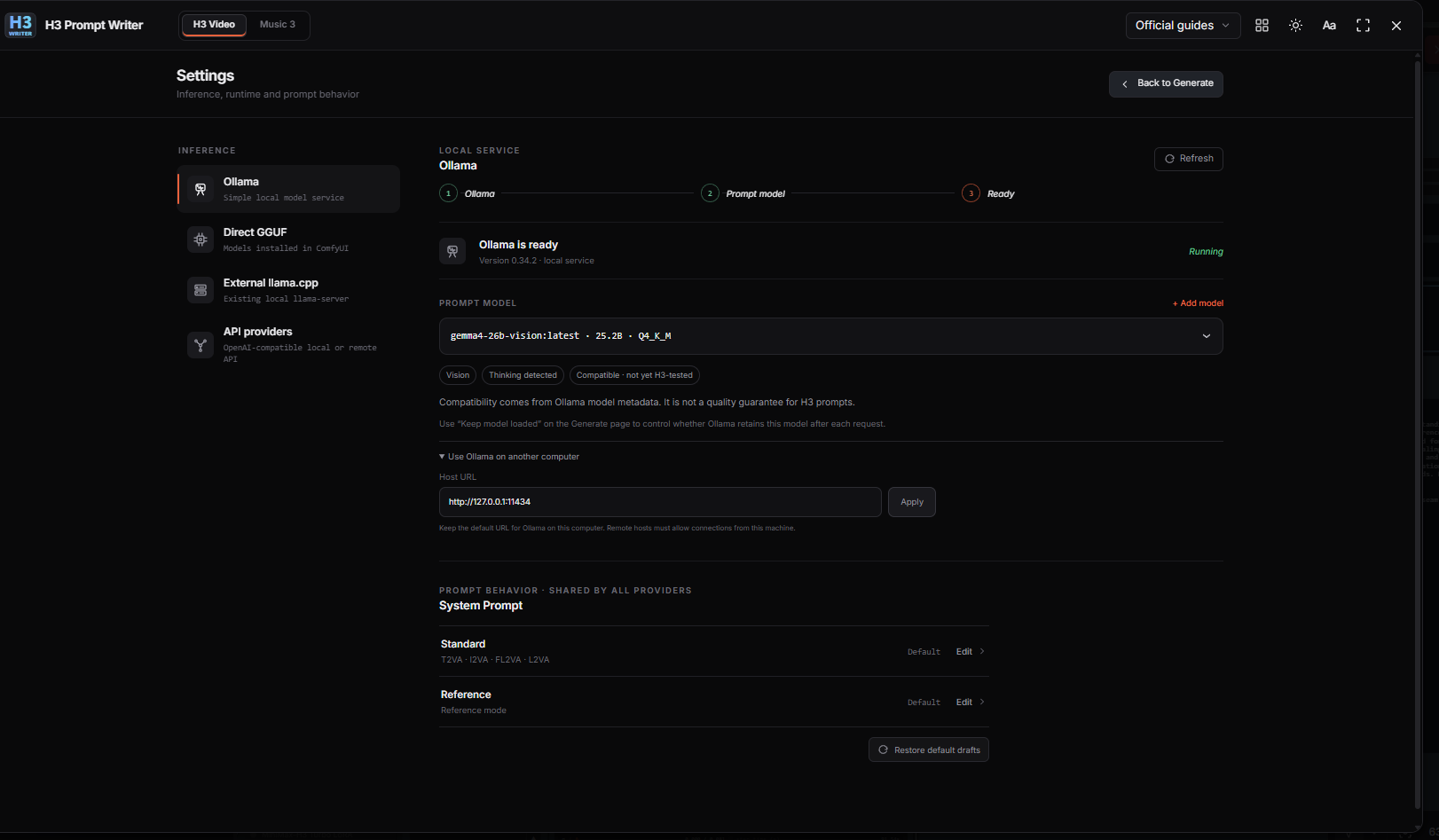The height and width of the screenshot is (840, 1439).
Task: Collapse Use Ollama on another computer
Action: point(509,457)
